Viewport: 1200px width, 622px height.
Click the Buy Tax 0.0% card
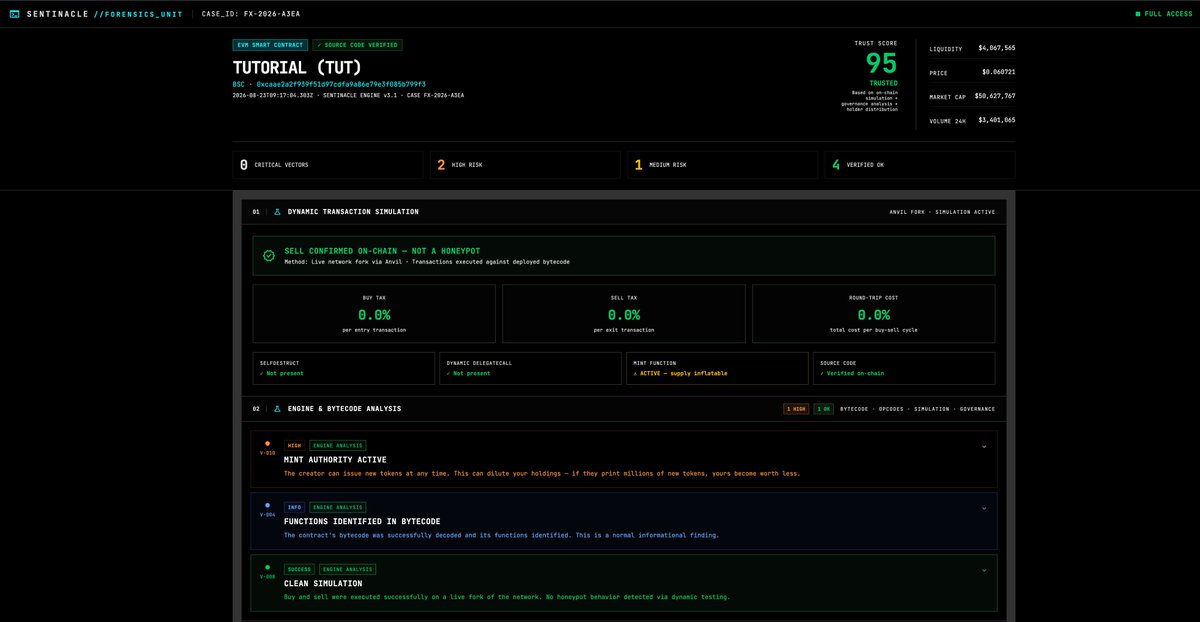point(374,314)
